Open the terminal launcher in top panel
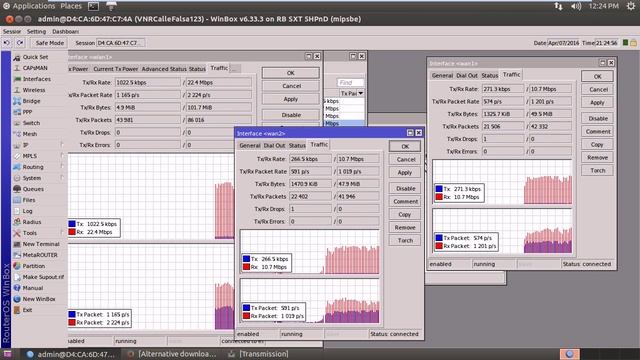This screenshot has width=640, height=360. click(93, 6)
